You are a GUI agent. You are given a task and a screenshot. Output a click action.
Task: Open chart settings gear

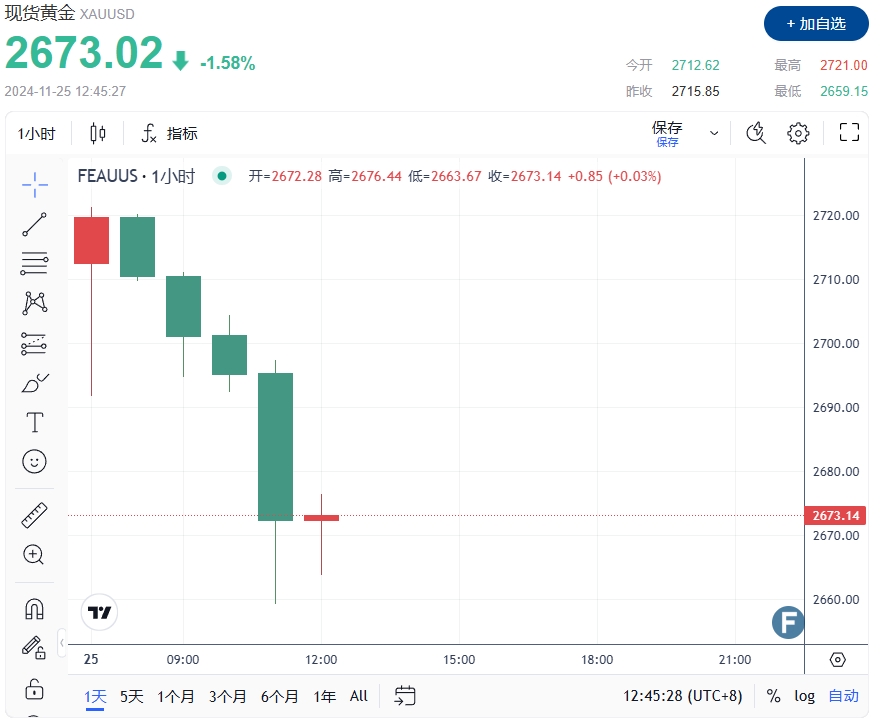798,133
